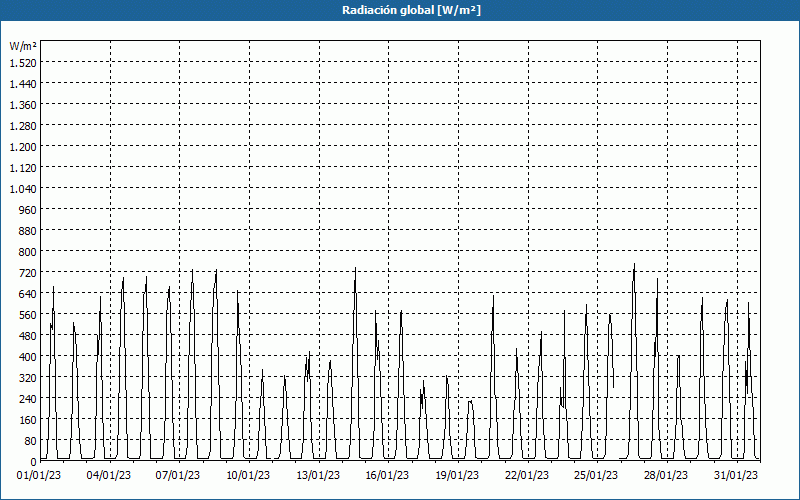Image resolution: width=800 pixels, height=500 pixels.
Task: Click the 1.440 y-axis value
Action: tap(23, 84)
